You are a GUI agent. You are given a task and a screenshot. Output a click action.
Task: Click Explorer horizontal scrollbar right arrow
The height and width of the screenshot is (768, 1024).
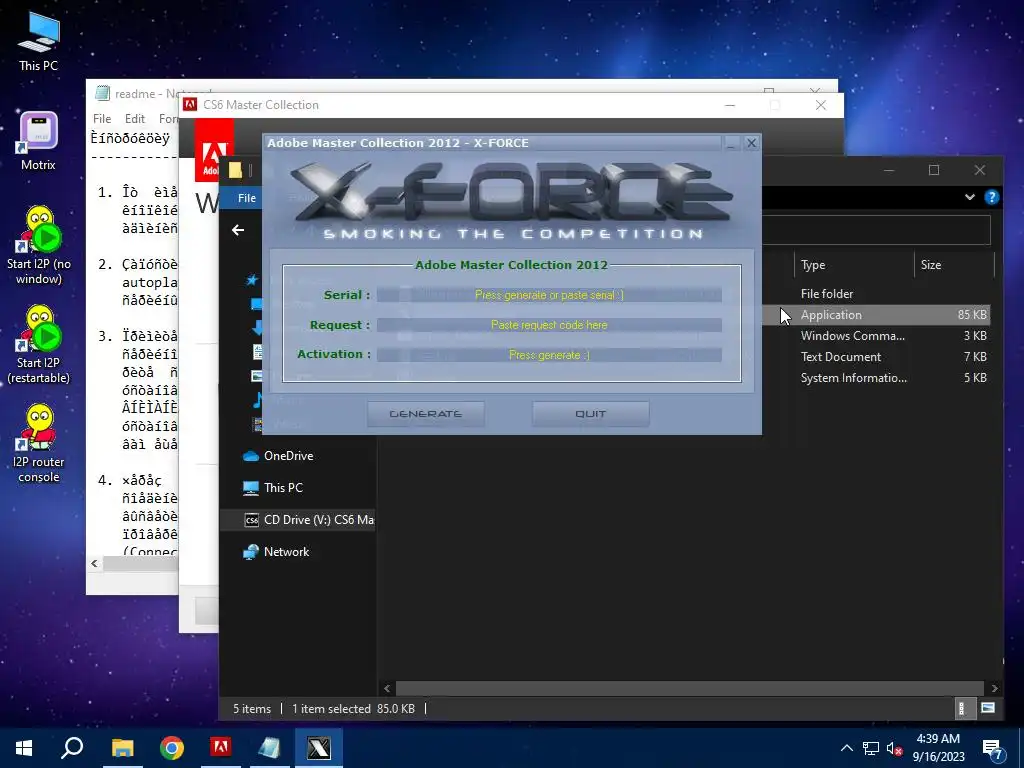click(x=994, y=688)
